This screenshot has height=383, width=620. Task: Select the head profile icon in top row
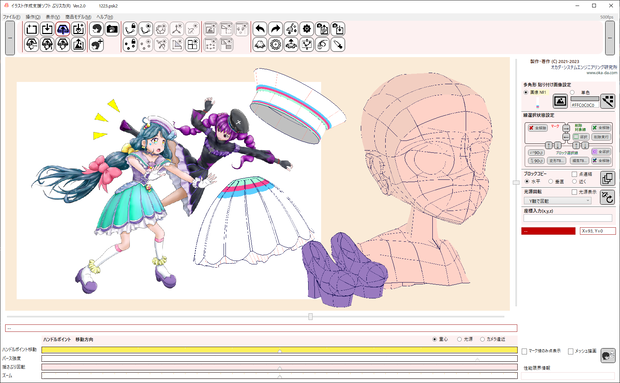pyautogui.click(x=96, y=29)
